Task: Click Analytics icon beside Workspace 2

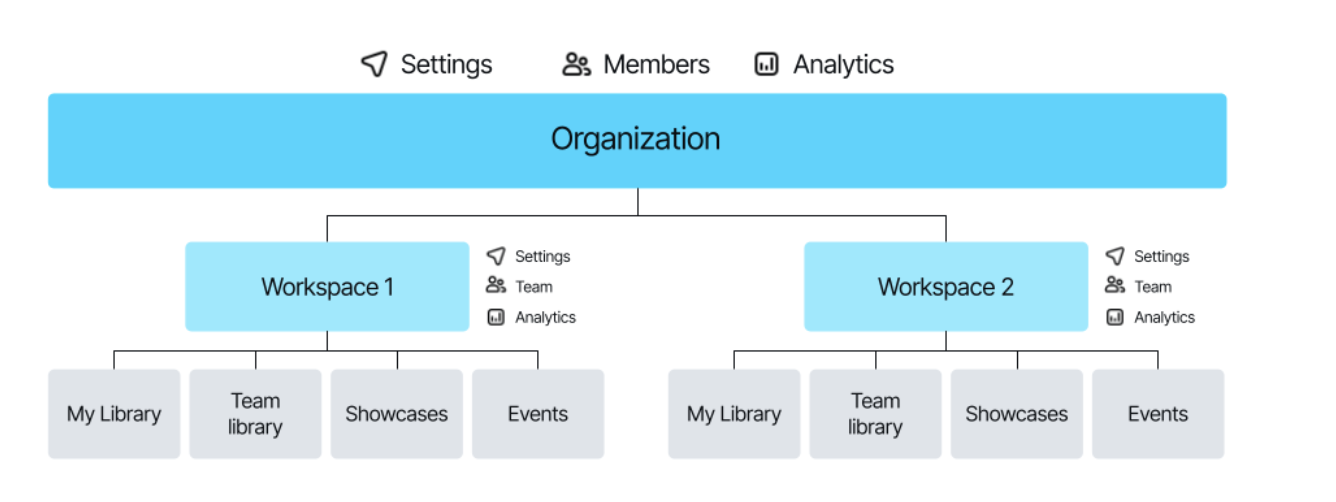Action: pos(1115,317)
